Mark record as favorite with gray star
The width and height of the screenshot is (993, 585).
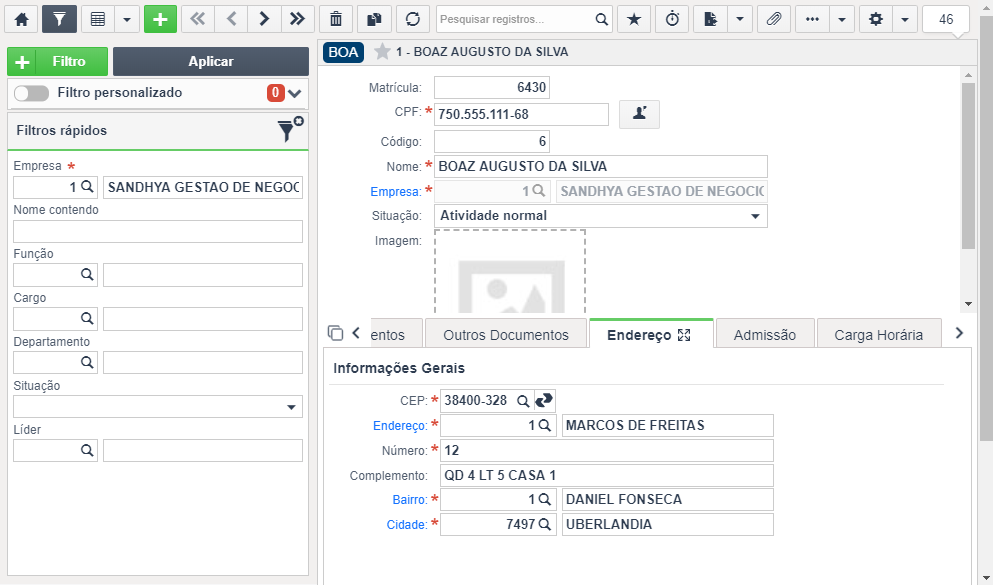point(382,51)
